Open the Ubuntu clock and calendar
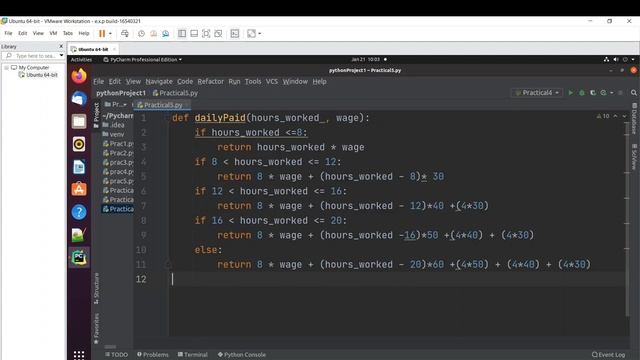Image resolution: width=640 pixels, height=360 pixels. (366, 60)
